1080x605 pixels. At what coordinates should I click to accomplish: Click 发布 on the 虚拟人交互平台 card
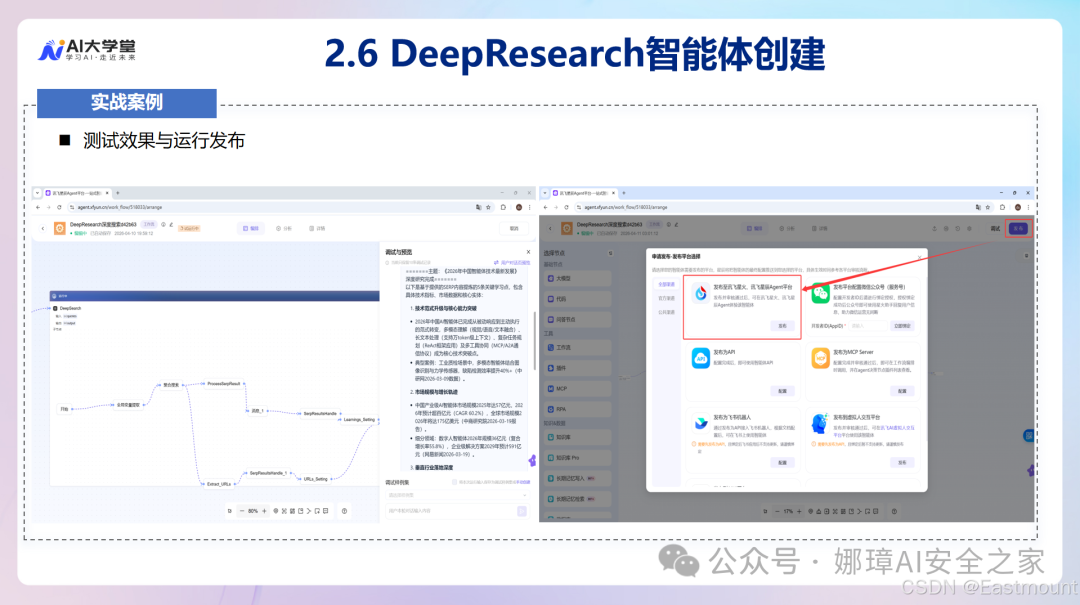point(902,462)
